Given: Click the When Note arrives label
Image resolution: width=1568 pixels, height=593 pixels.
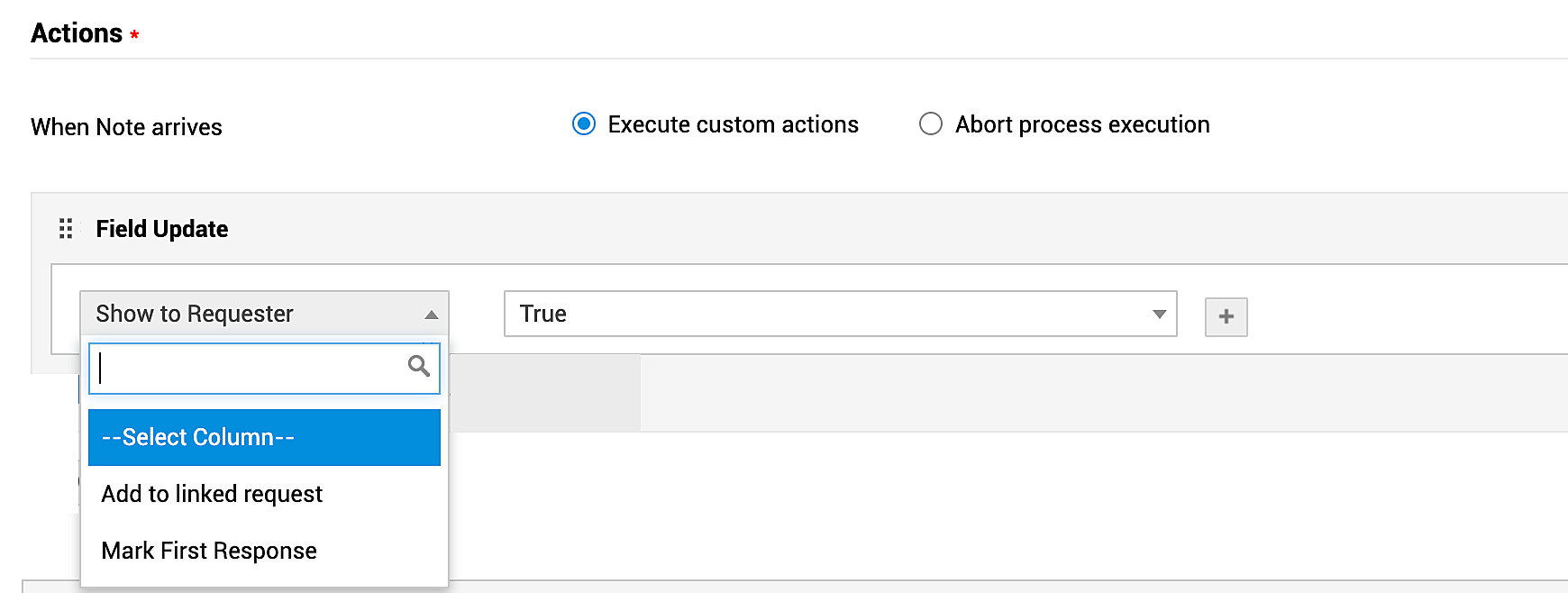Looking at the screenshot, I should pyautogui.click(x=126, y=127).
